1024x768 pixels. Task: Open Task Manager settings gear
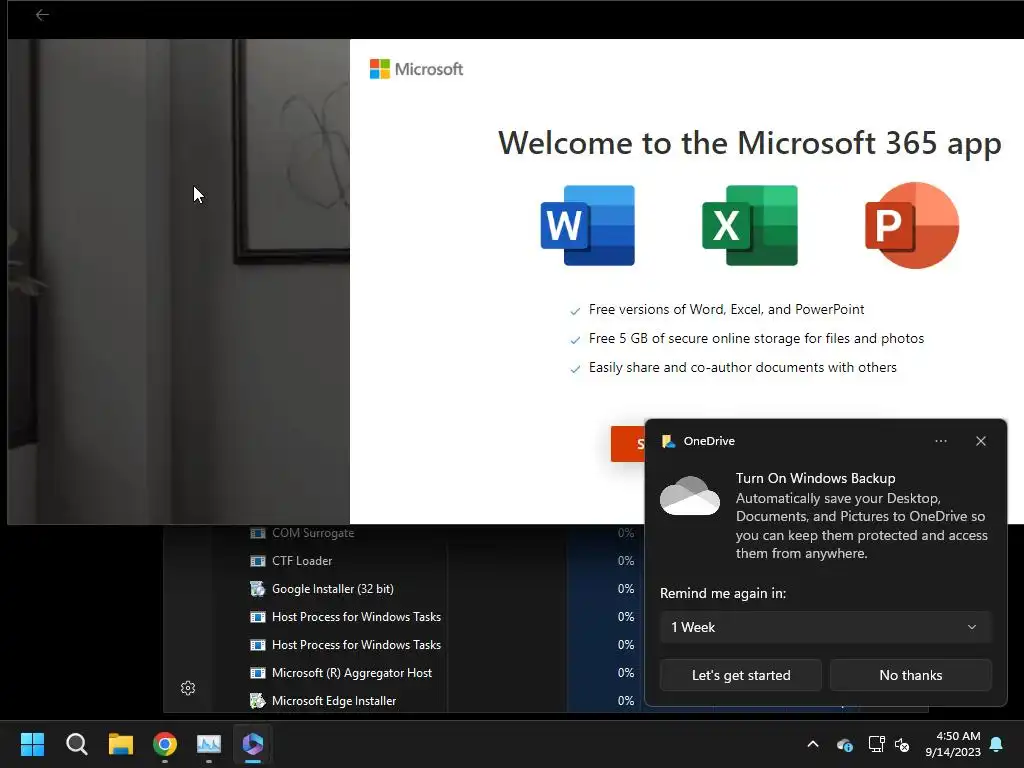[x=188, y=688]
